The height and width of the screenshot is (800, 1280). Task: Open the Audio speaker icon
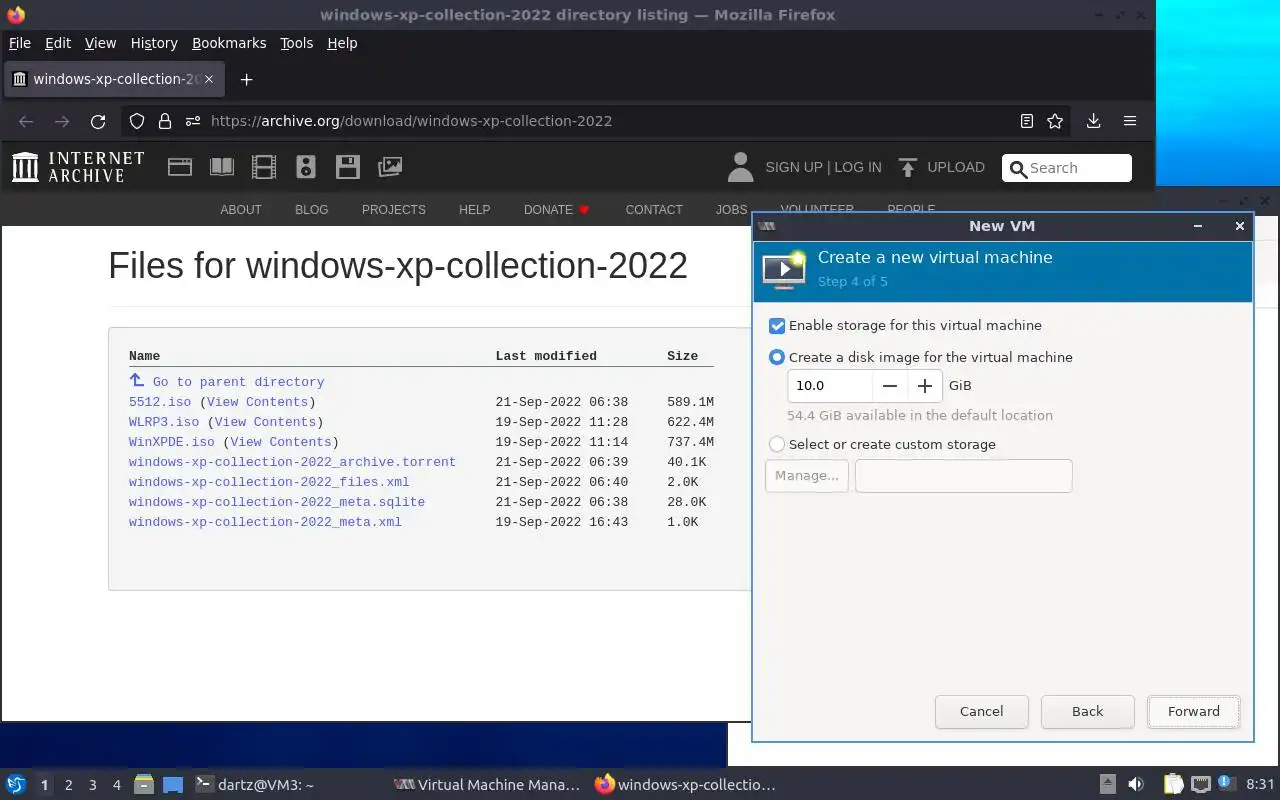click(x=306, y=167)
